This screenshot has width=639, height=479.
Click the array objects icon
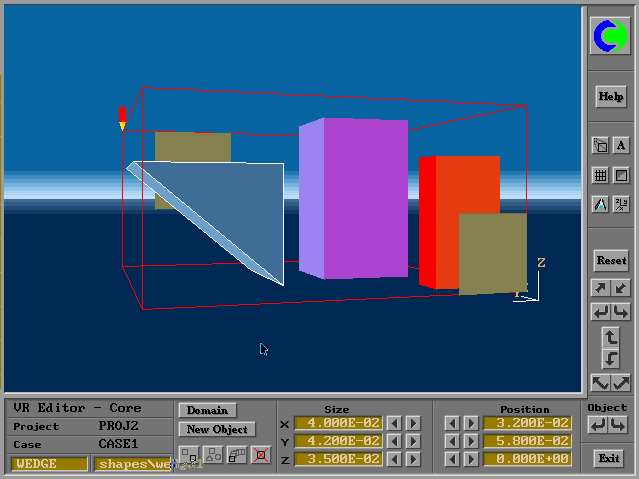point(237,455)
